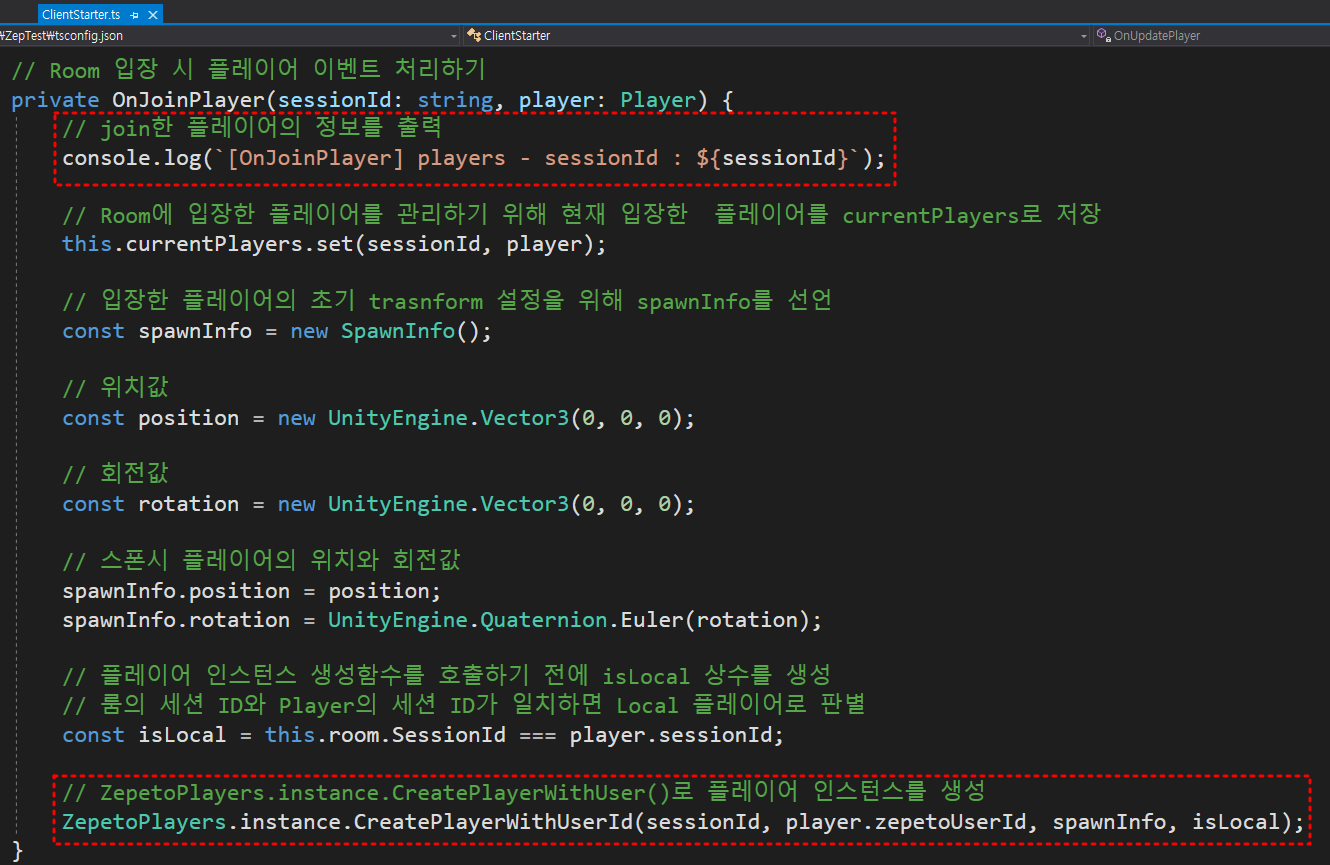The height and width of the screenshot is (865, 1330).
Task: Click the method's closing brace
Action: pos(16,852)
